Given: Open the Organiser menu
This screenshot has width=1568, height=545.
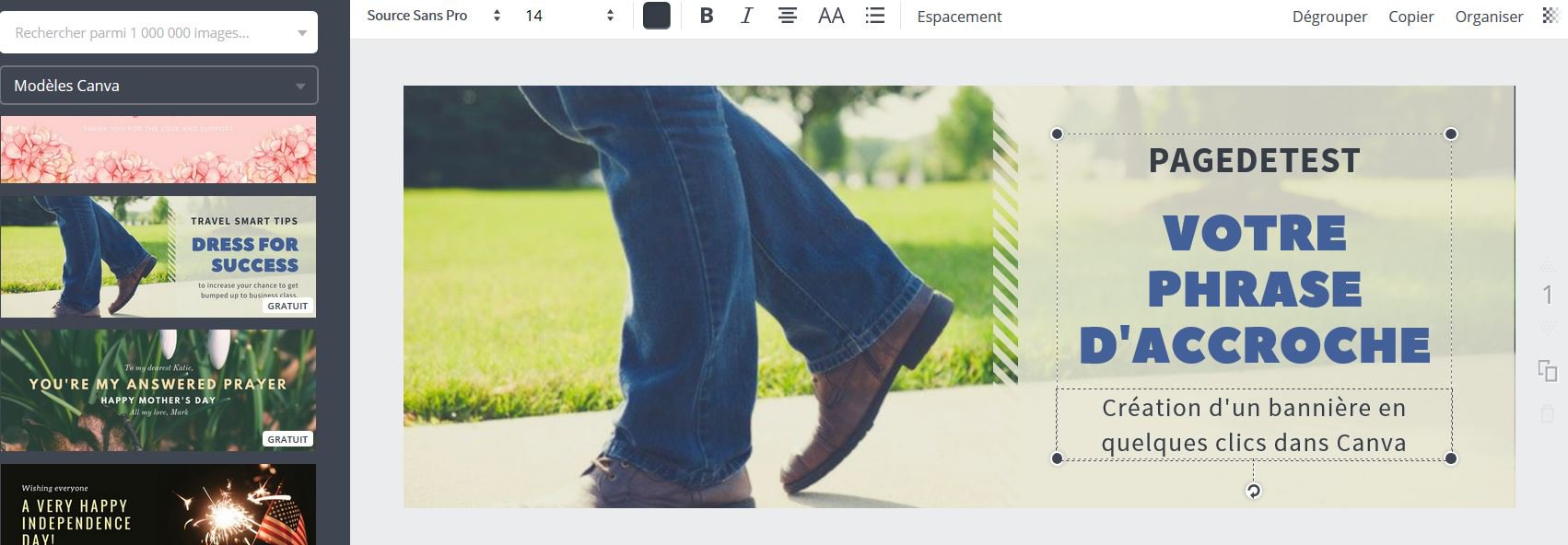Looking at the screenshot, I should coord(1489,17).
